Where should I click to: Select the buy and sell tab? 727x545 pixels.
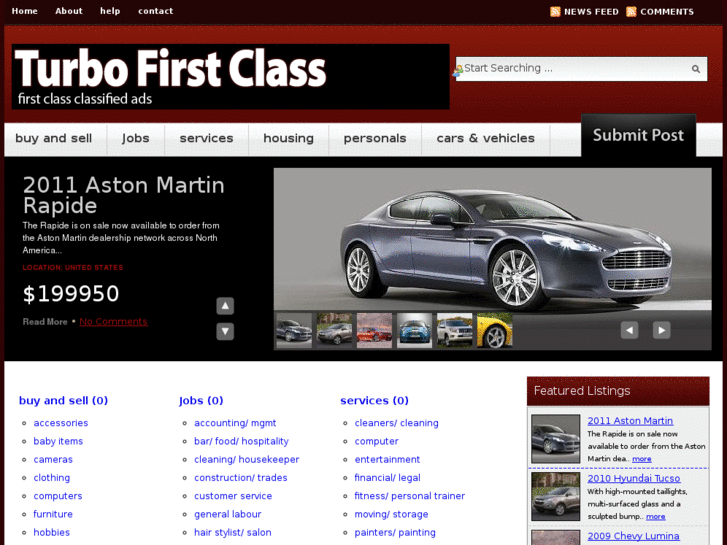coord(54,138)
